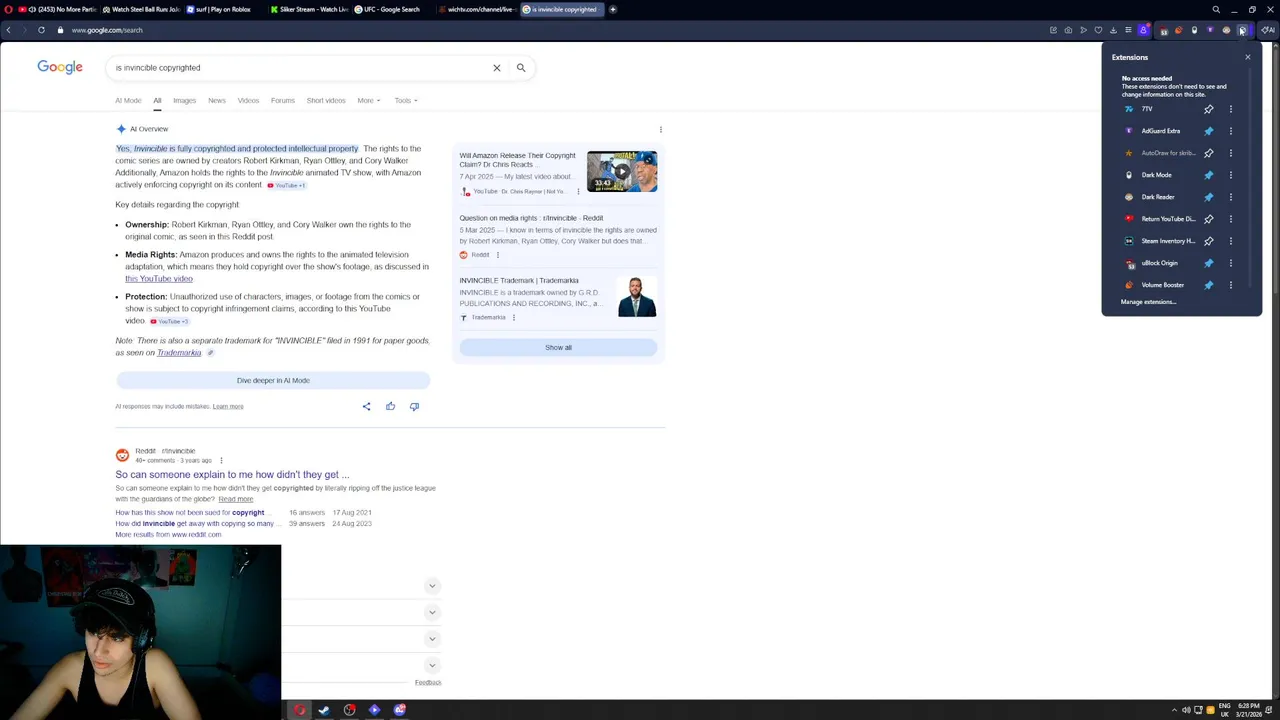Click the Return YouTube Dislike icon

point(1129,219)
